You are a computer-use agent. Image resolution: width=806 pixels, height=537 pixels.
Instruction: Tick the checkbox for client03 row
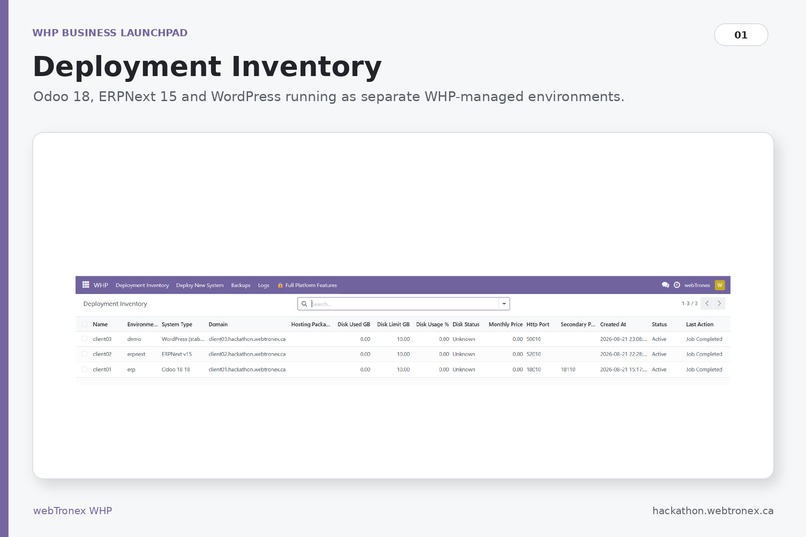pos(85,339)
